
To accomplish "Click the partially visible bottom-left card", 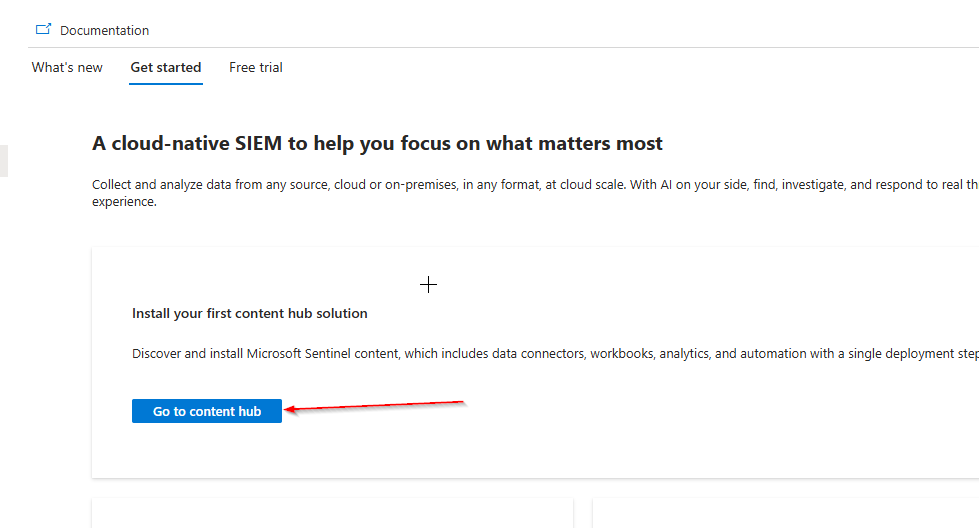I will (x=332, y=513).
